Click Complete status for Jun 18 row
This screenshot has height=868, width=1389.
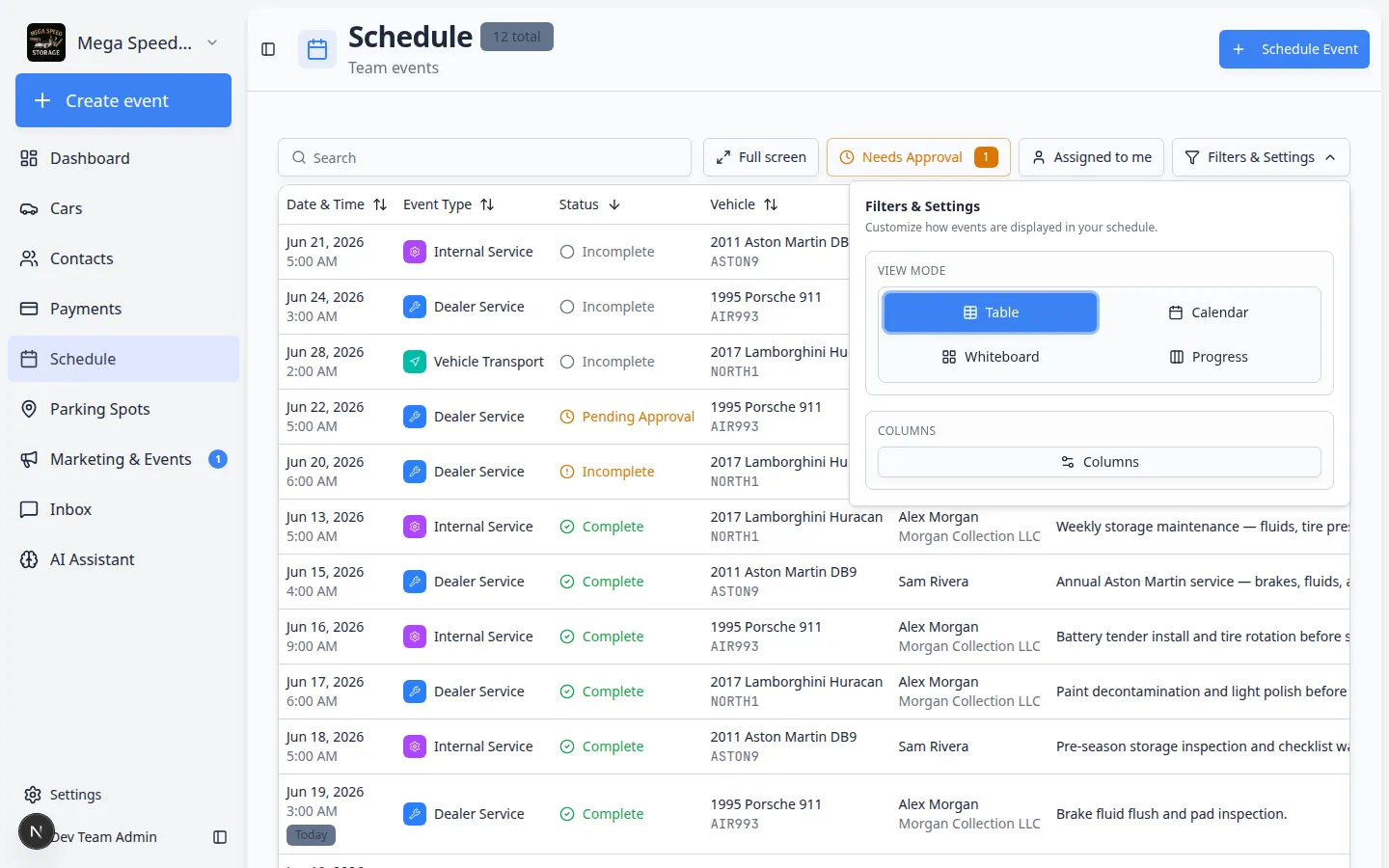point(602,746)
